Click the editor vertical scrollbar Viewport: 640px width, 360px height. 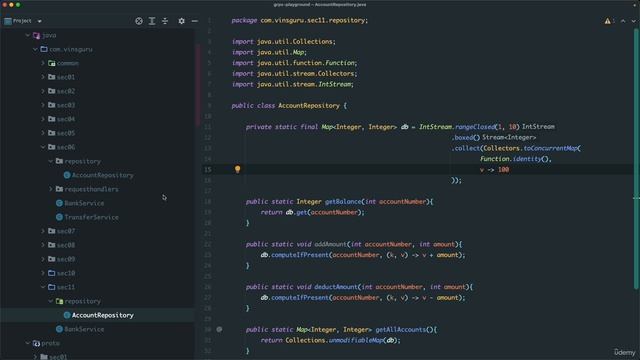point(636,158)
